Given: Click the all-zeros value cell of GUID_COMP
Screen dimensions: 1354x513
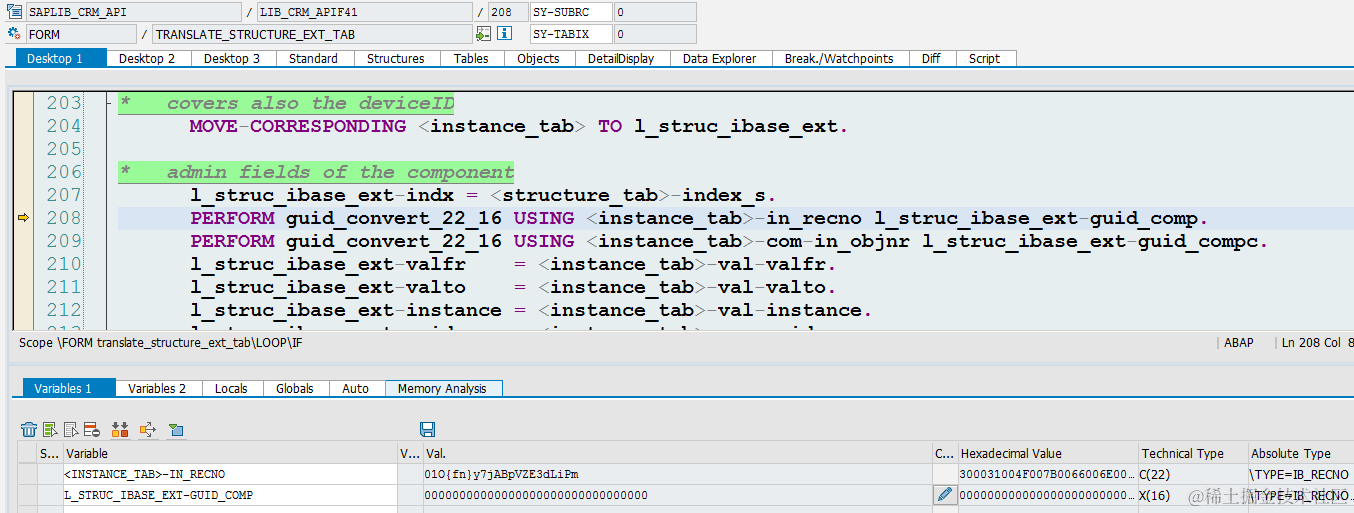Looking at the screenshot, I should [677, 495].
